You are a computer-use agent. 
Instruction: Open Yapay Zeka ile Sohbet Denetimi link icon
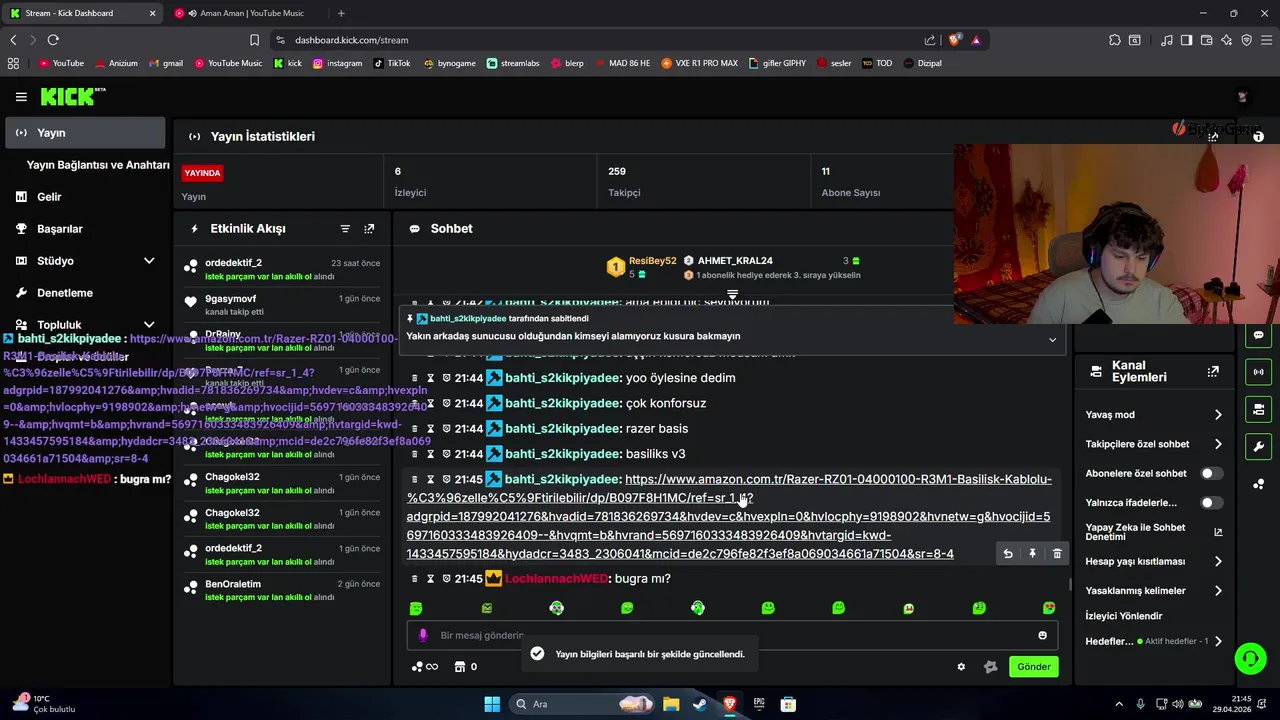(x=1218, y=532)
